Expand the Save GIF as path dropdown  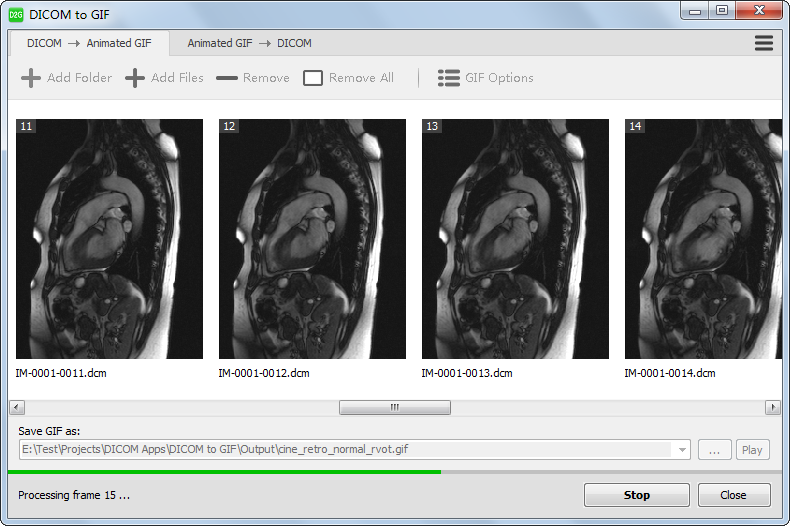pyautogui.click(x=683, y=450)
